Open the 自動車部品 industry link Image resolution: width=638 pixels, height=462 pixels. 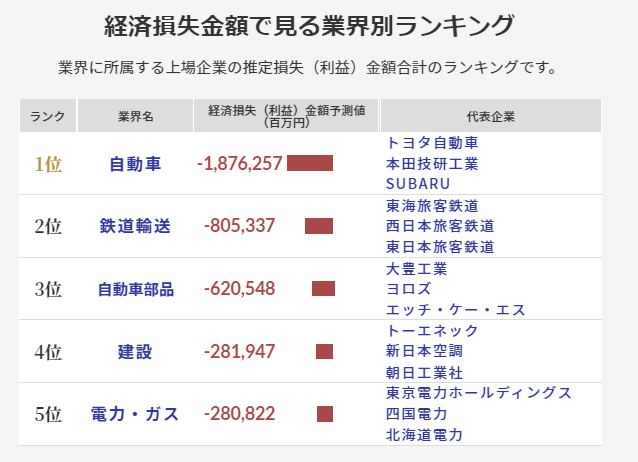136,289
